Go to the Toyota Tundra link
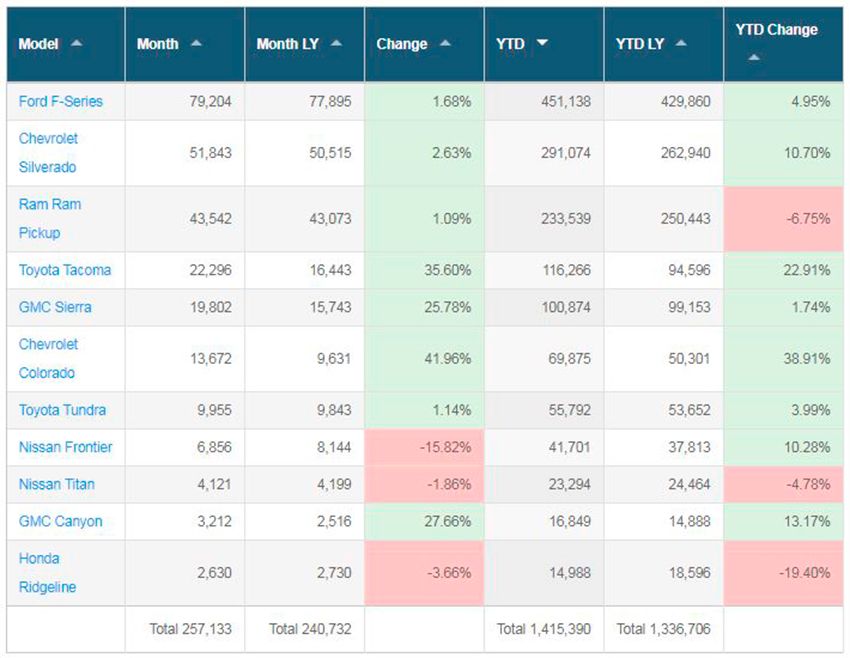The height and width of the screenshot is (658, 850). [62, 410]
